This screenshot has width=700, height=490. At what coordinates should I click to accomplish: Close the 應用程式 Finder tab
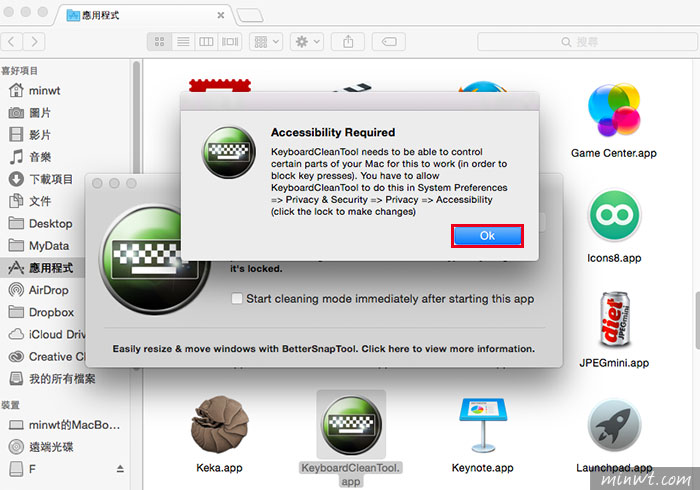[221, 15]
